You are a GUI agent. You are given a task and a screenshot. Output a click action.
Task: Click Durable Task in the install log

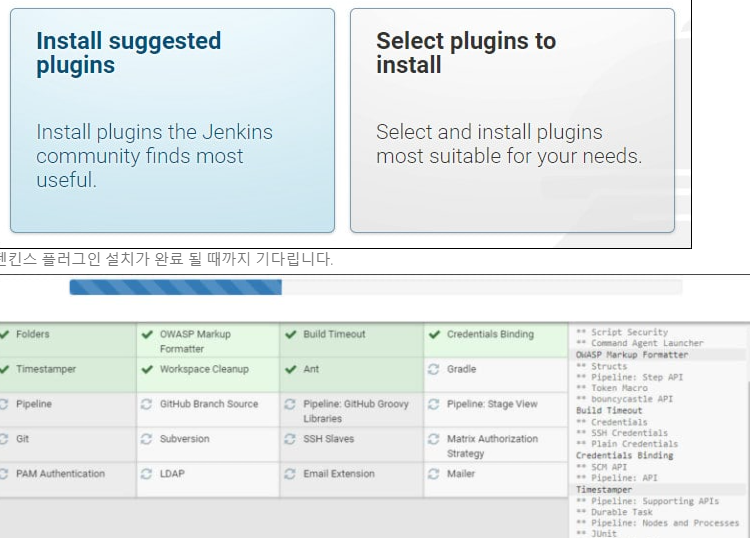[622, 512]
